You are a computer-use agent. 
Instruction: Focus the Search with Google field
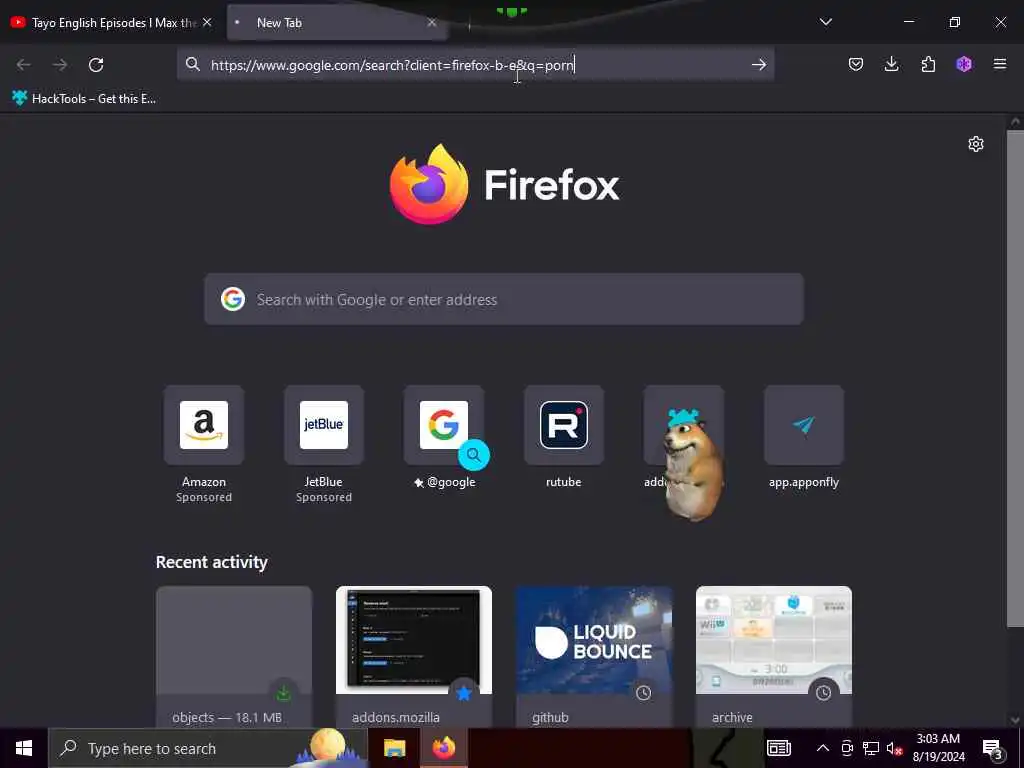[504, 299]
